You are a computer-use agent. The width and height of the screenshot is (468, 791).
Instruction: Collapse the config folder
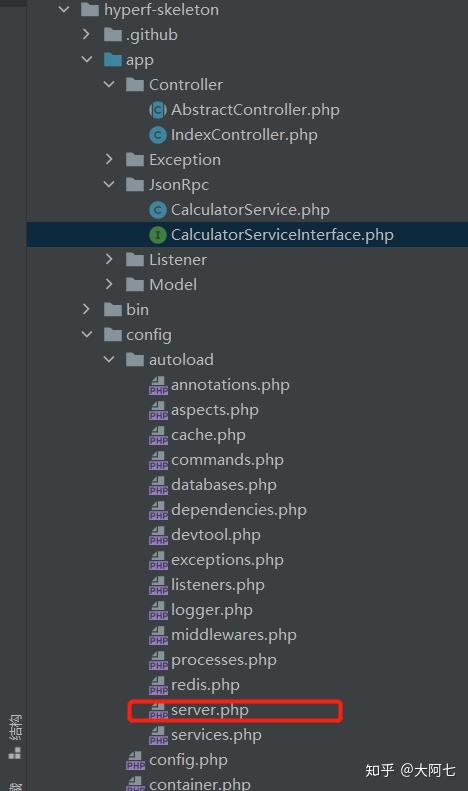[x=87, y=334]
